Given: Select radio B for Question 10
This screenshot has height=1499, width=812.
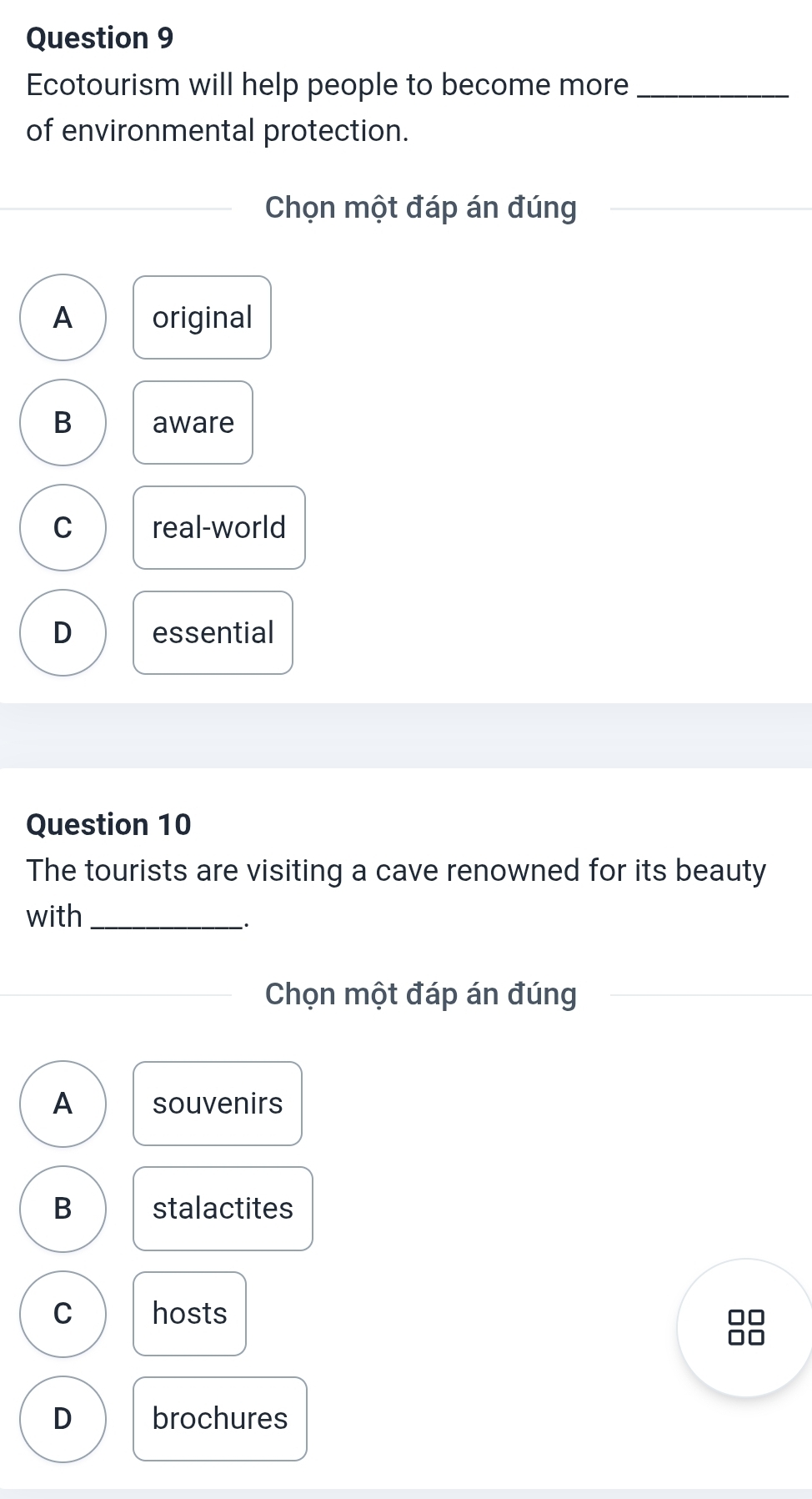Looking at the screenshot, I should [63, 1209].
